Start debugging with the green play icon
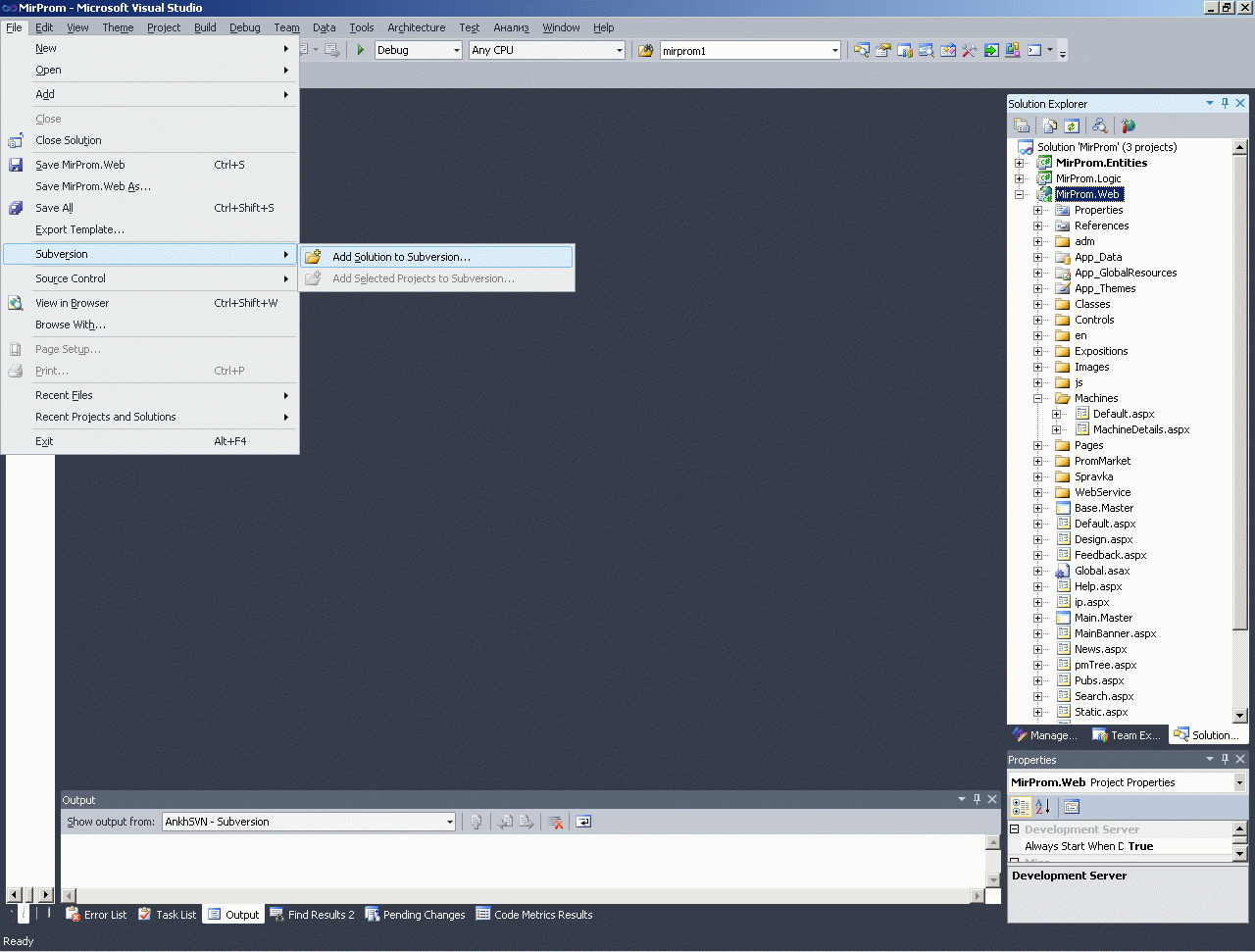The width and height of the screenshot is (1255, 952). tap(361, 50)
